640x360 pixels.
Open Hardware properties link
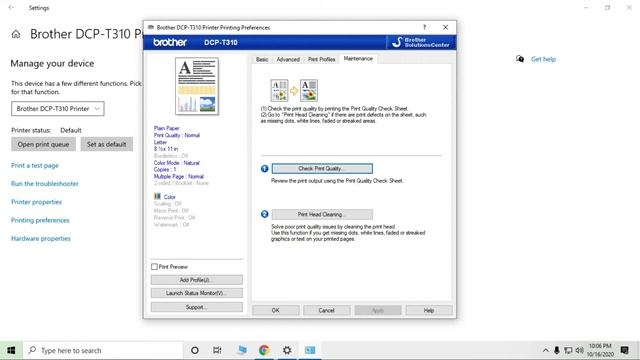point(41,238)
